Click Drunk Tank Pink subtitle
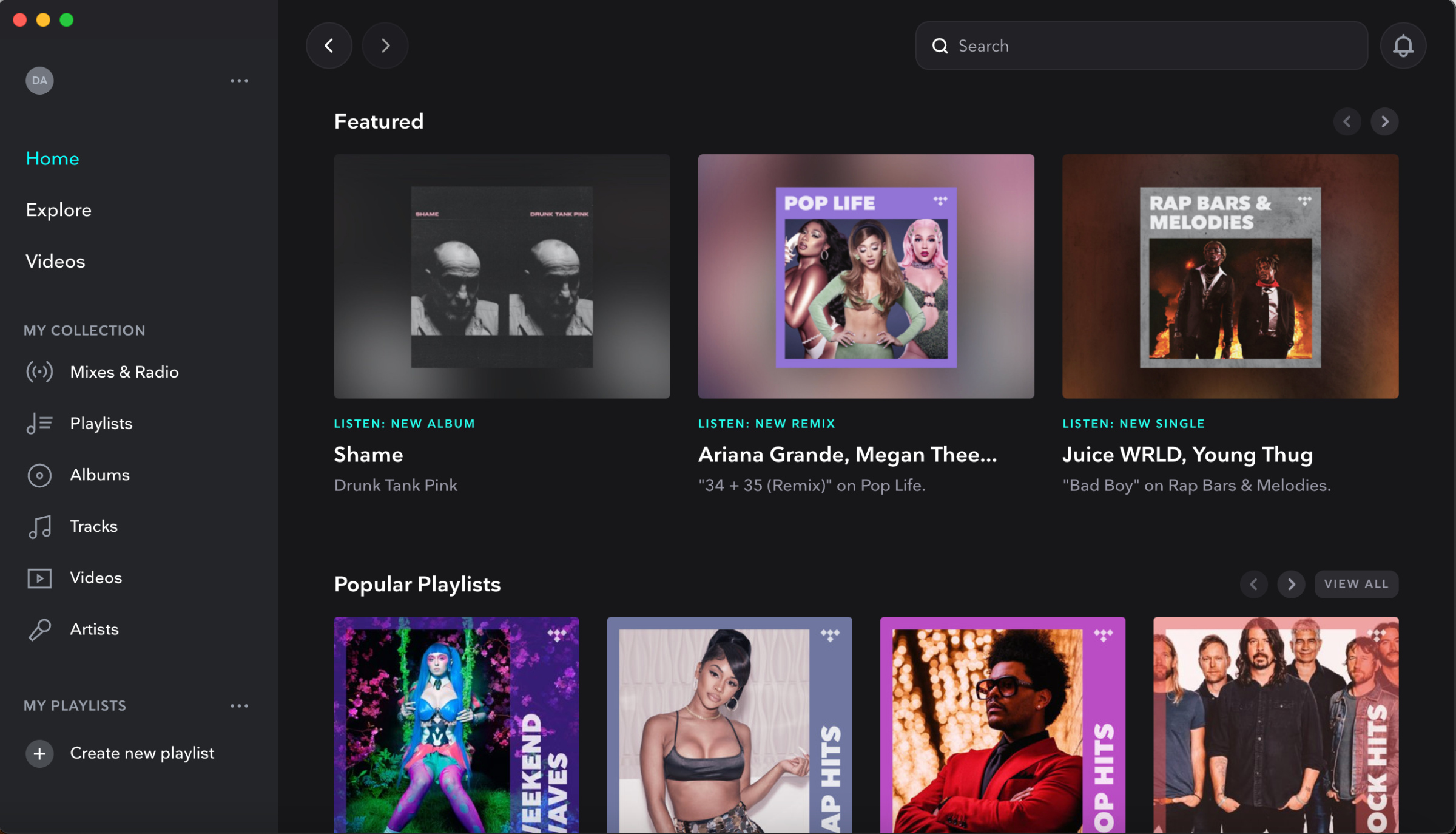1456x834 pixels. (x=396, y=485)
